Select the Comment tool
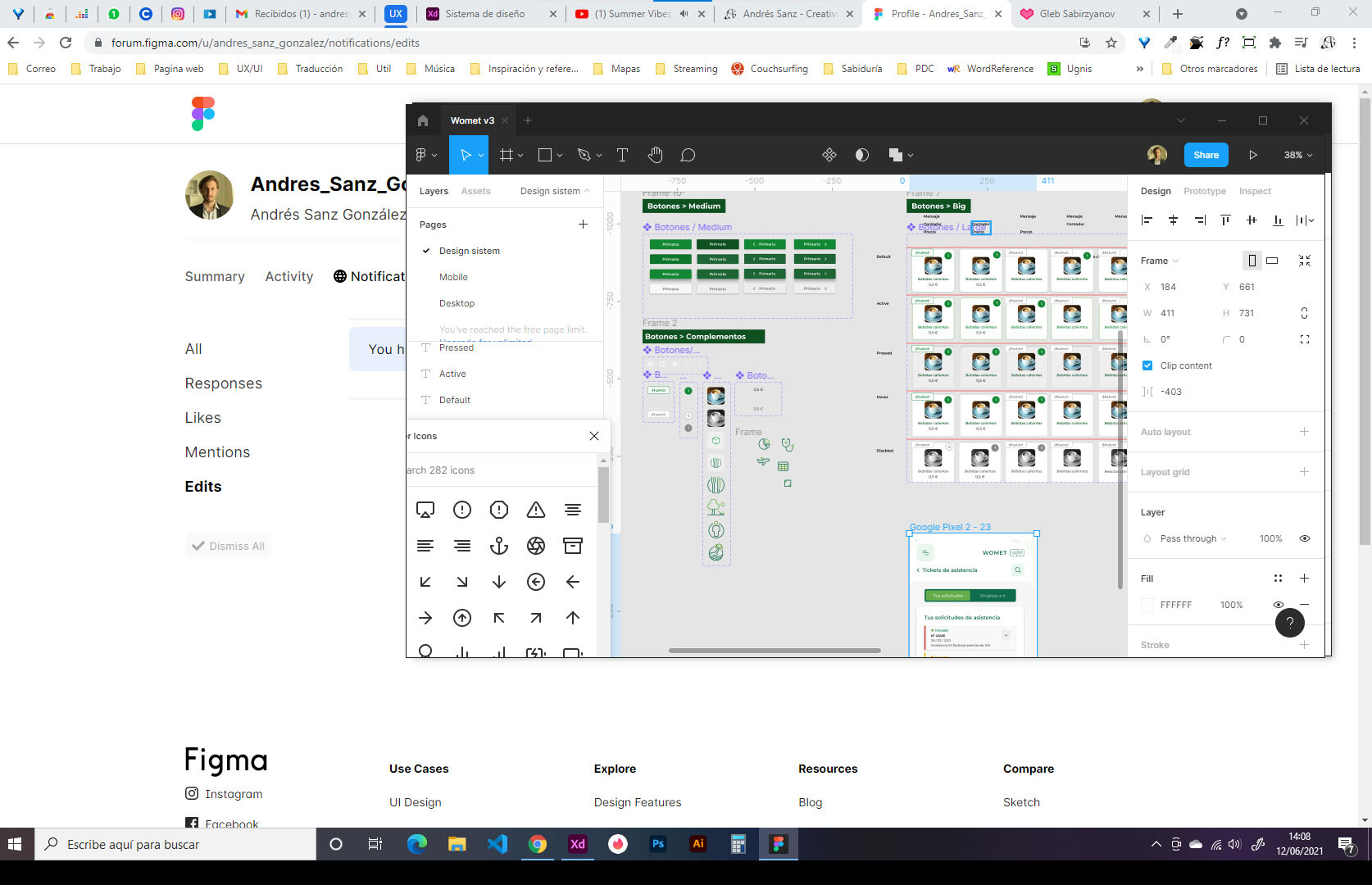Screen dimensions: 1372x885 click(688, 155)
